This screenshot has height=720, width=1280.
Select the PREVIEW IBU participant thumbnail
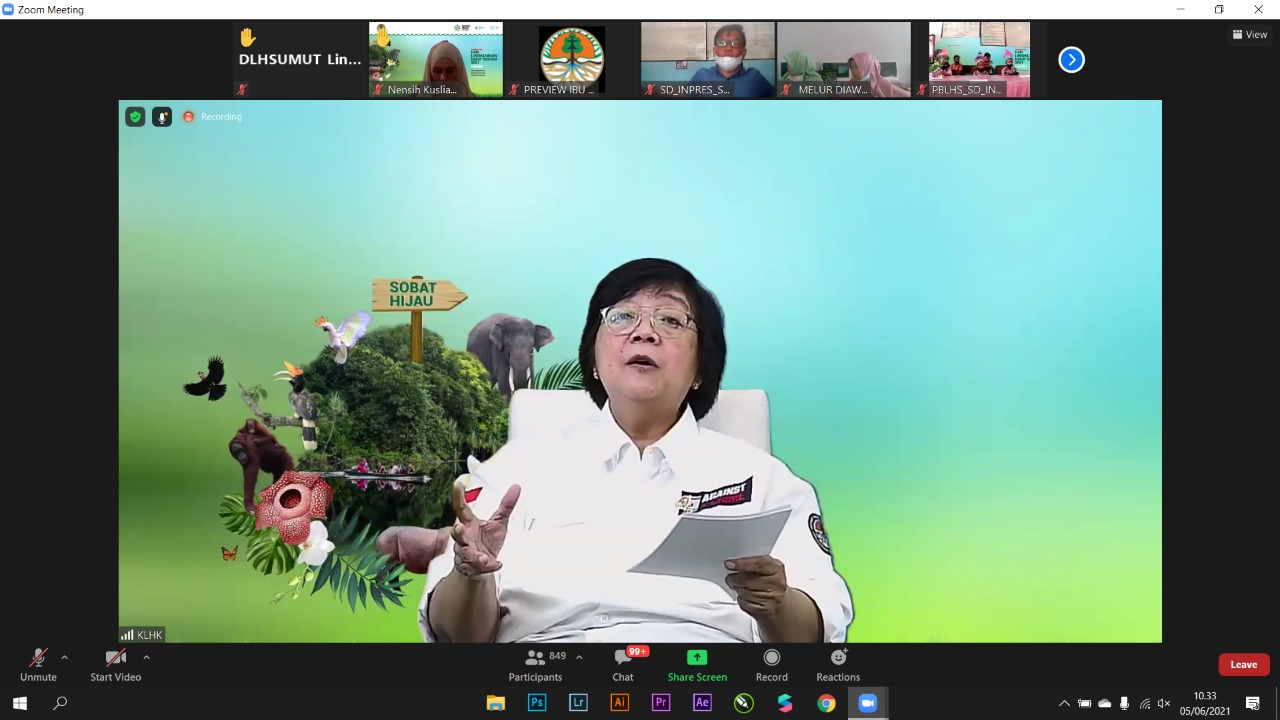click(572, 60)
